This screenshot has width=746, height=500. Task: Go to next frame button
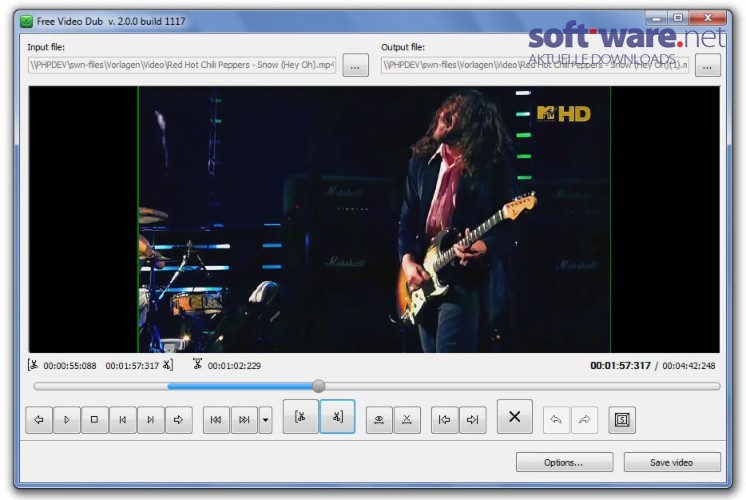pos(150,420)
